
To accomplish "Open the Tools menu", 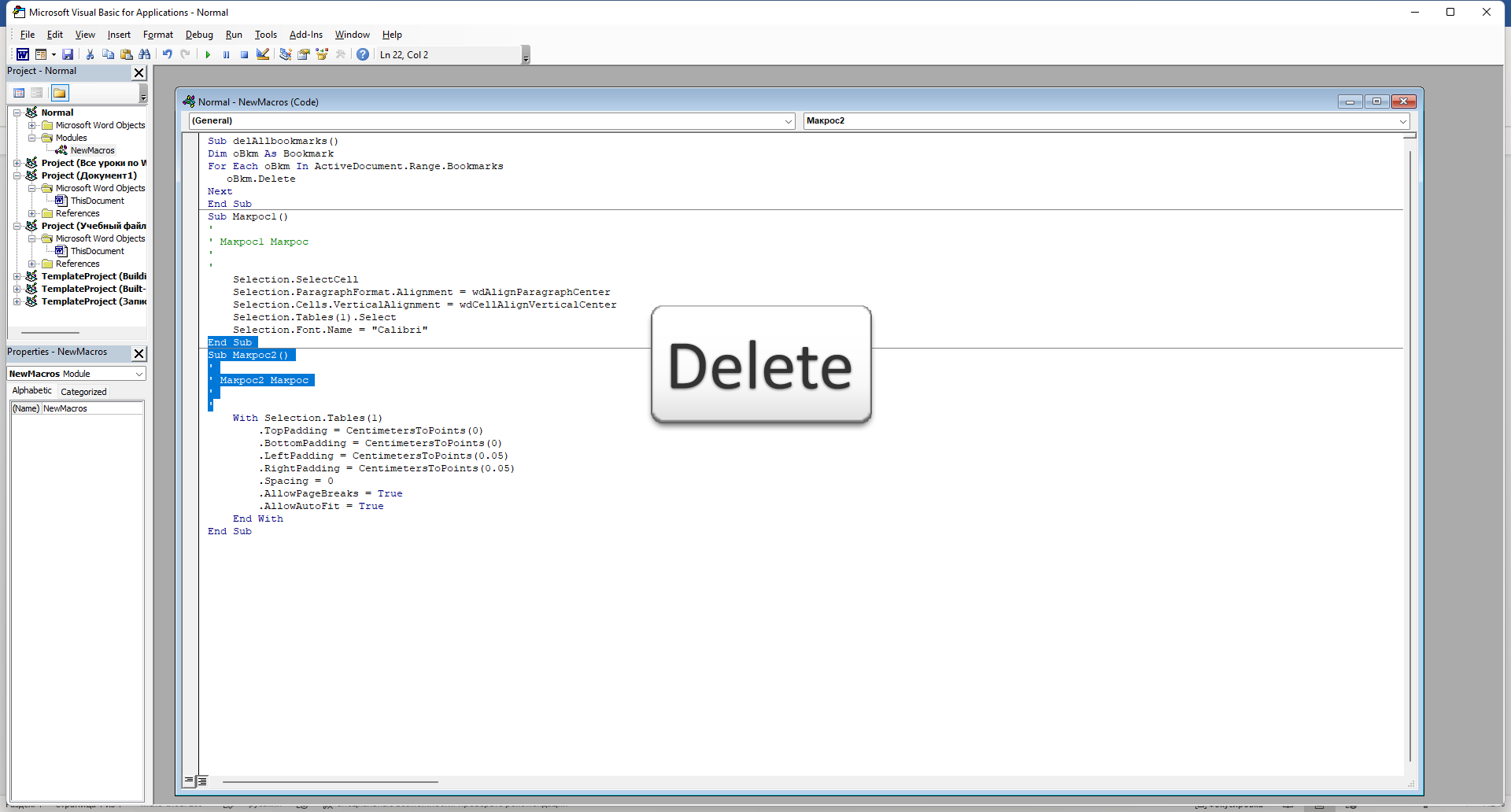I will coord(266,35).
